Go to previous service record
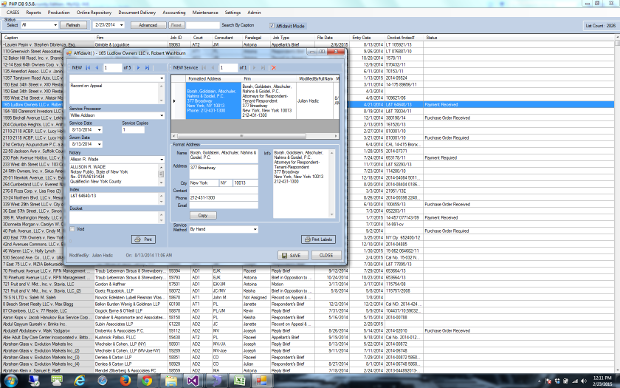This screenshot has height=388, width=620. (x=213, y=68)
